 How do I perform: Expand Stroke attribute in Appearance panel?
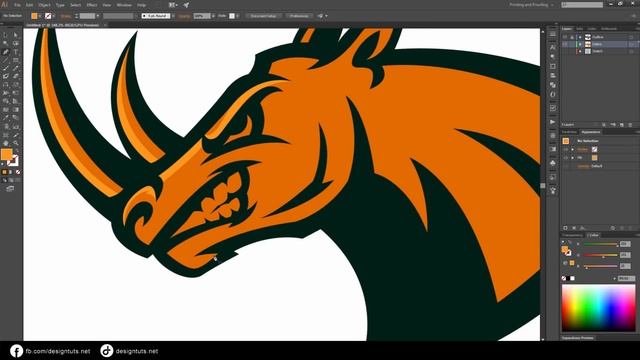coord(573,149)
